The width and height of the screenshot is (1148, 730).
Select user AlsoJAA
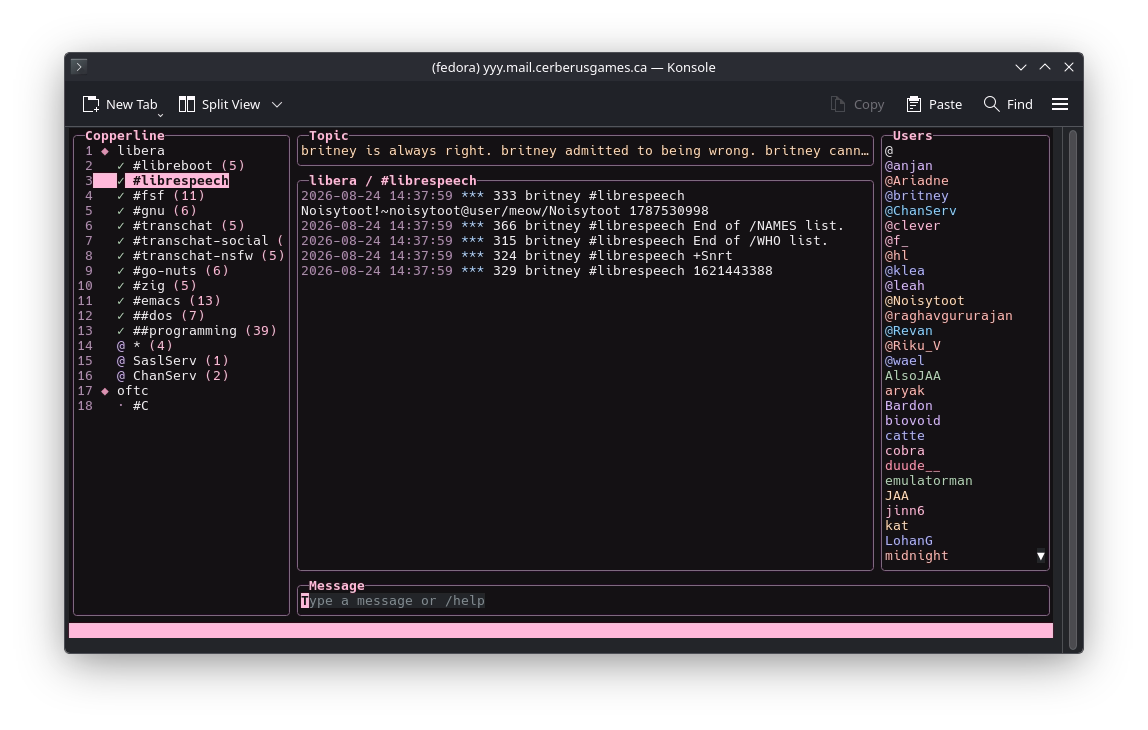[x=912, y=376]
